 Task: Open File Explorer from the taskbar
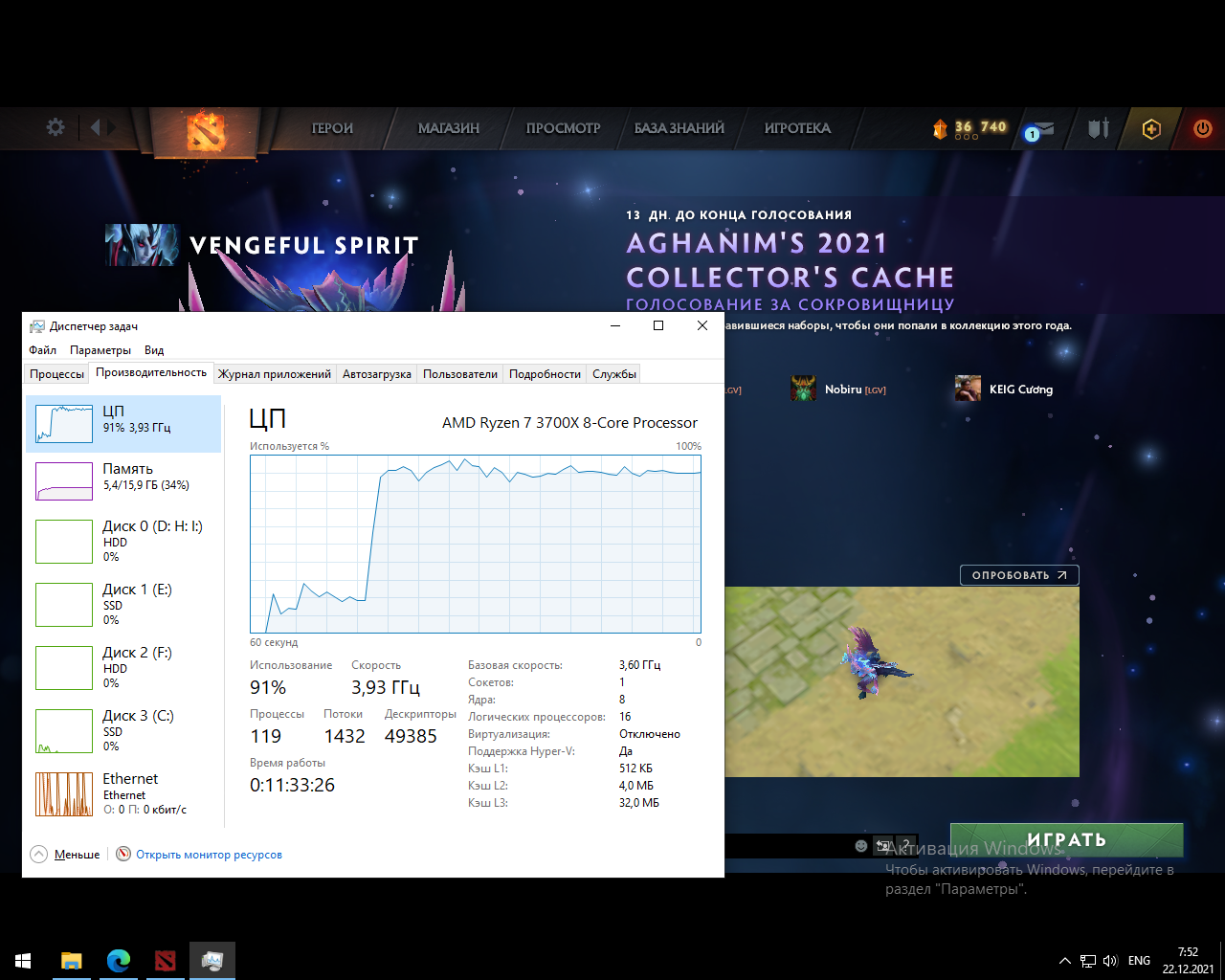click(71, 960)
